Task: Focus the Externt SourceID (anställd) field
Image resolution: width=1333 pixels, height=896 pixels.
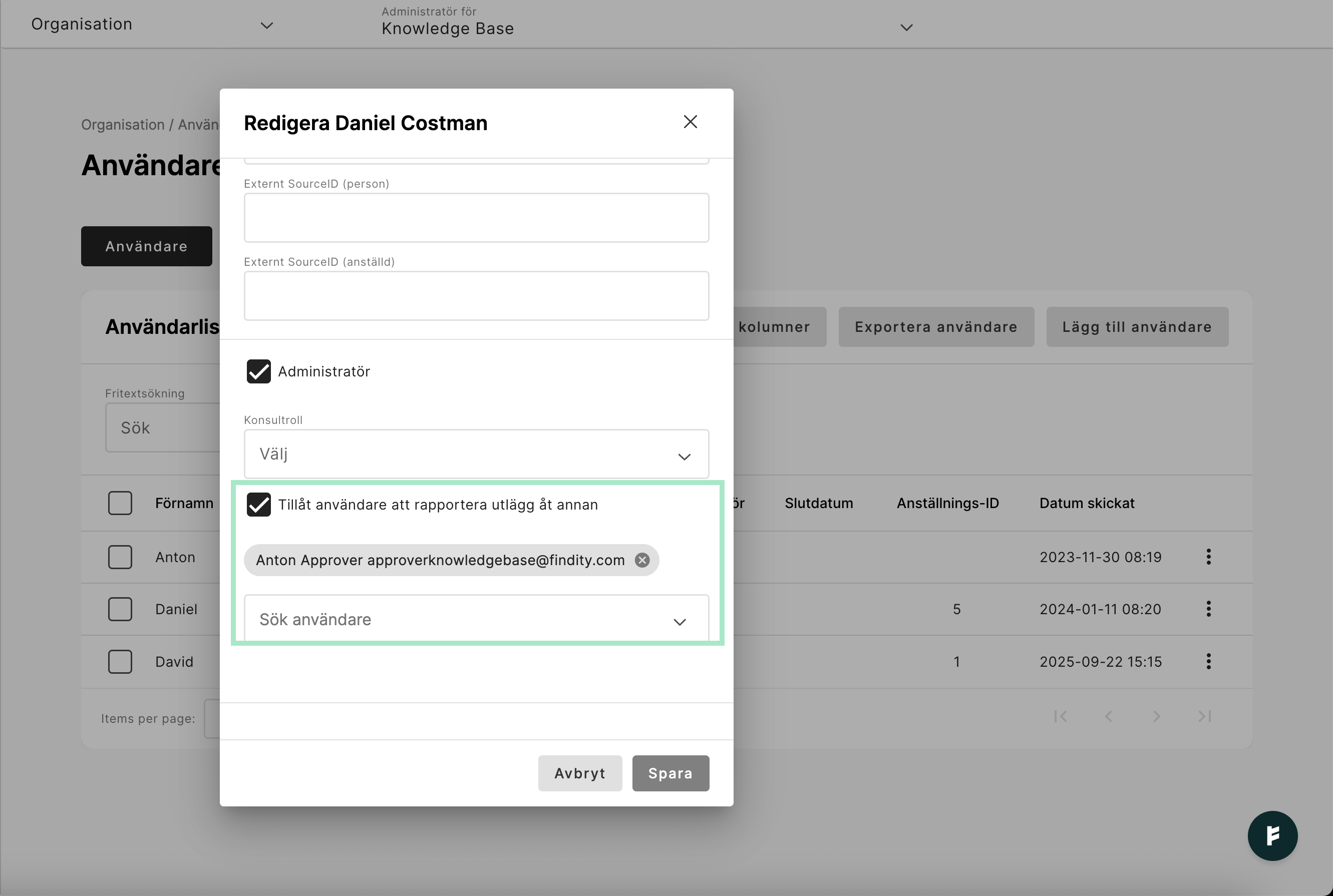Action: click(x=476, y=296)
